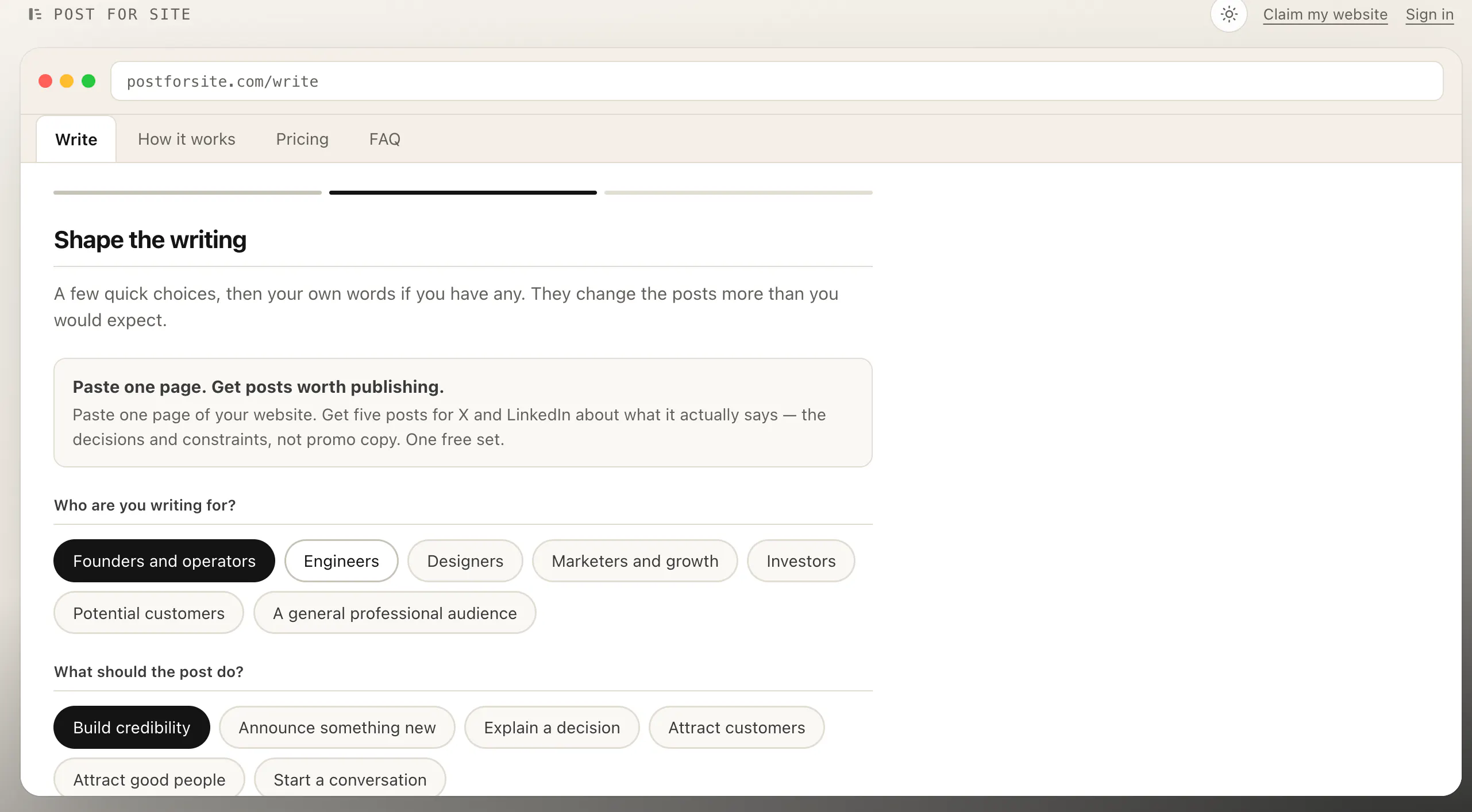Click the Sign in link
The height and width of the screenshot is (812, 1472).
point(1429,14)
